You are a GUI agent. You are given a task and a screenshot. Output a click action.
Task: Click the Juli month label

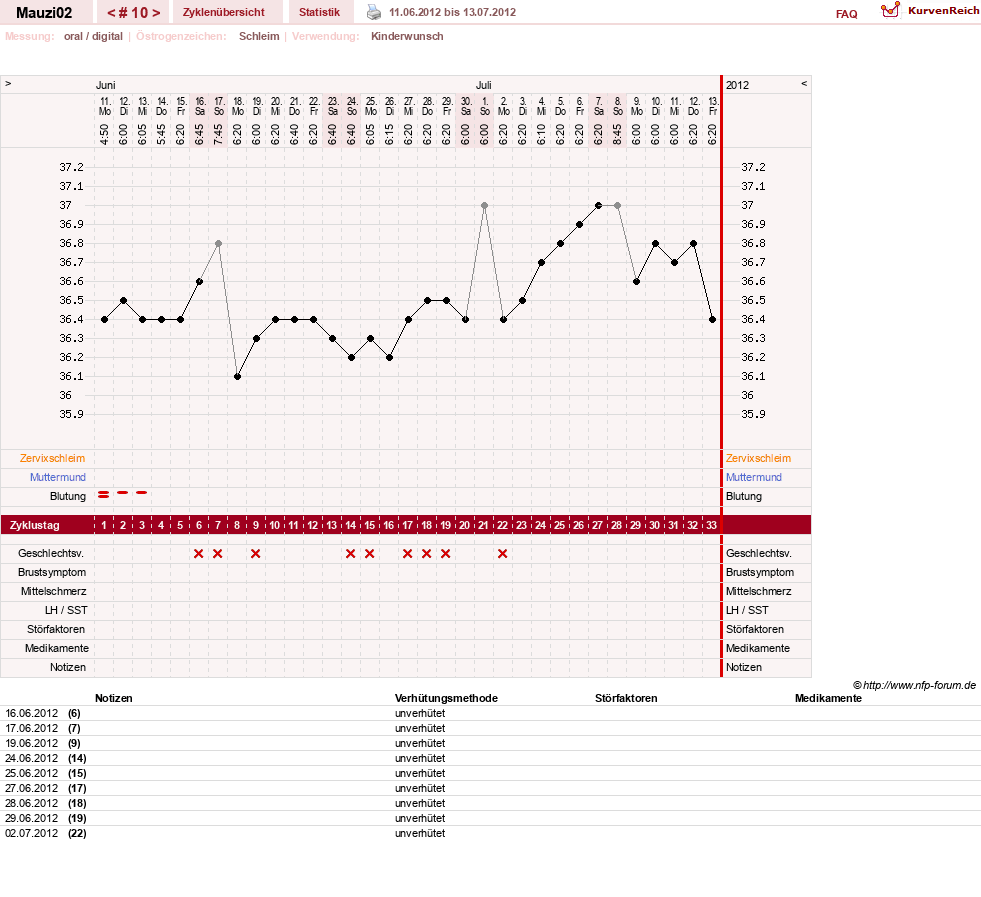[x=484, y=85]
